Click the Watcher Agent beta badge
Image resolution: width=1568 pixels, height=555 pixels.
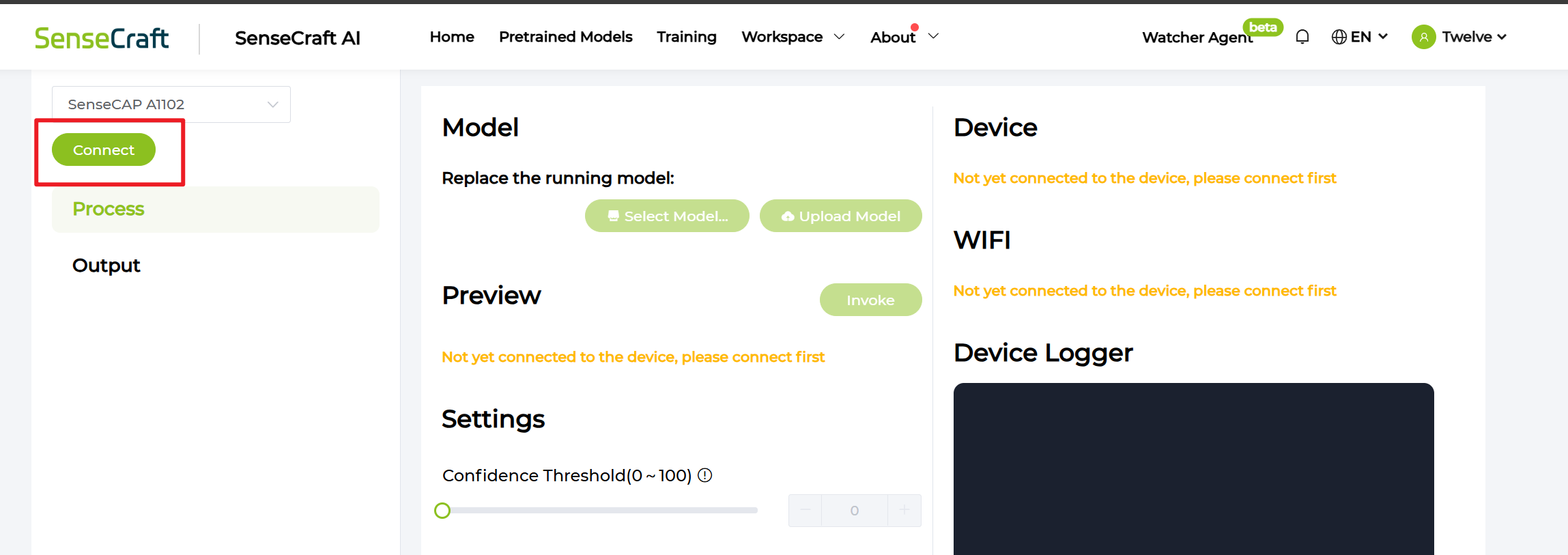click(1262, 27)
